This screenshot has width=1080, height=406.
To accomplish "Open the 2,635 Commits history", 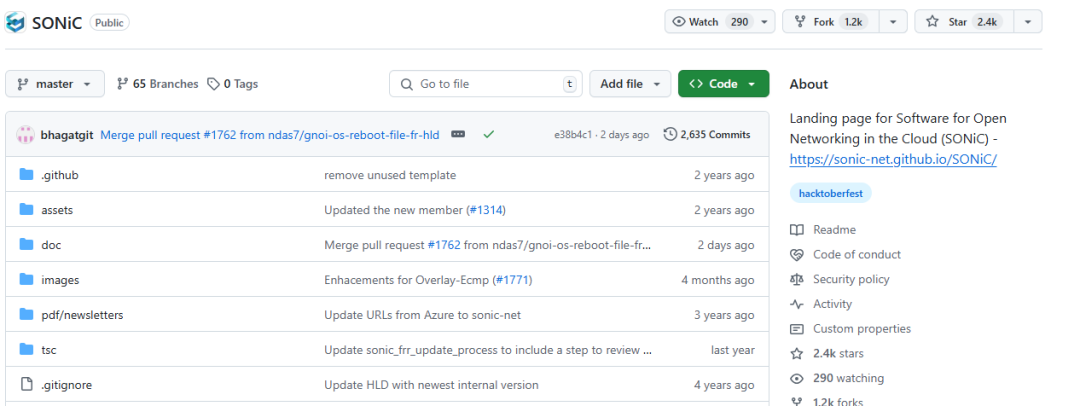I will coord(707,134).
